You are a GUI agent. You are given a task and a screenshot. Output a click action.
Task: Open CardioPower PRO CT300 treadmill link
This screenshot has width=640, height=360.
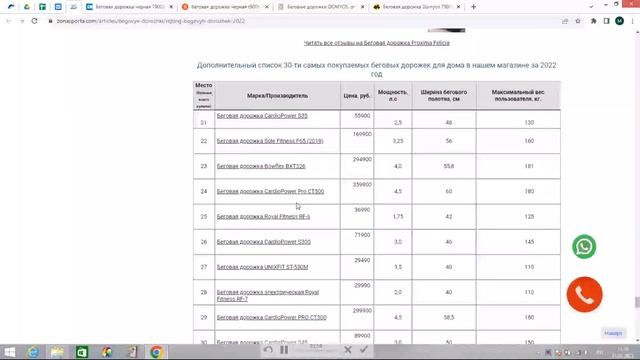[x=271, y=317]
